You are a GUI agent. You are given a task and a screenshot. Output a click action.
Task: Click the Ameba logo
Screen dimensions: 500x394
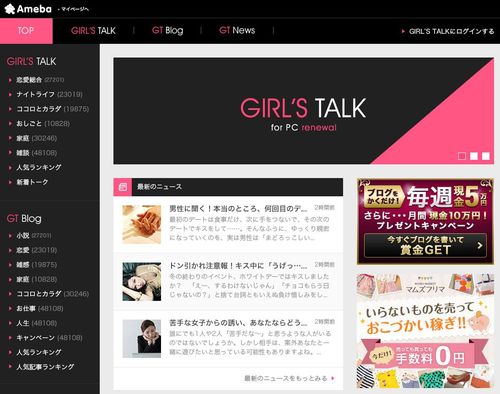pos(28,9)
